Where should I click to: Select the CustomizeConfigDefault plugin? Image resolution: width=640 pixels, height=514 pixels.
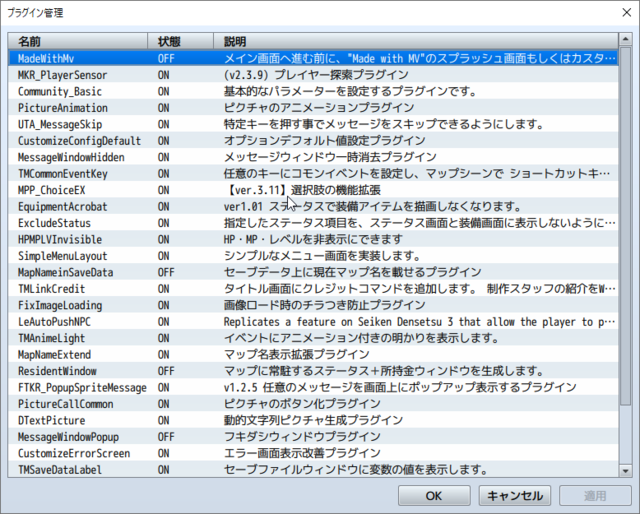pyautogui.click(x=313, y=140)
